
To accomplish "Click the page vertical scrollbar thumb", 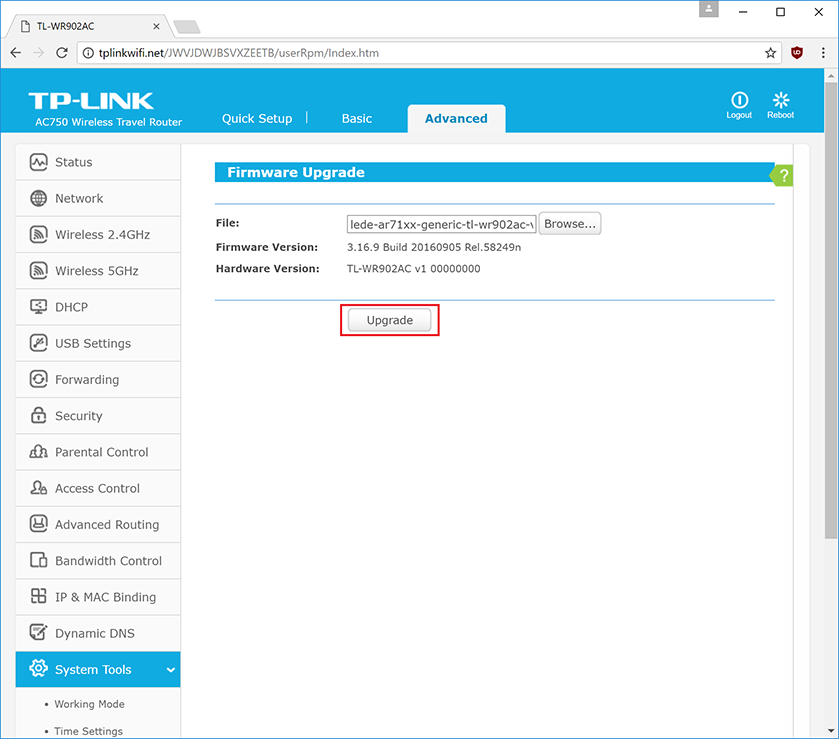I will [830, 310].
